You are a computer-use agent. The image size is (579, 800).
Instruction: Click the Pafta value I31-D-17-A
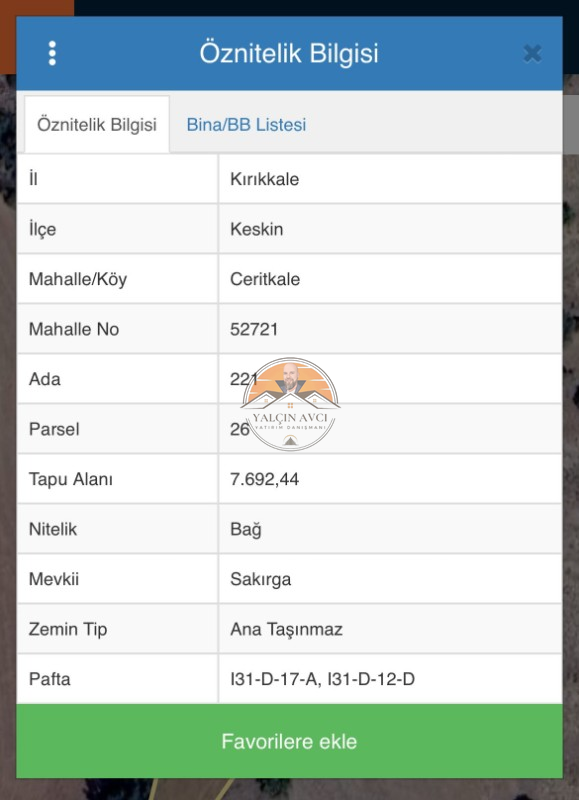[274, 679]
